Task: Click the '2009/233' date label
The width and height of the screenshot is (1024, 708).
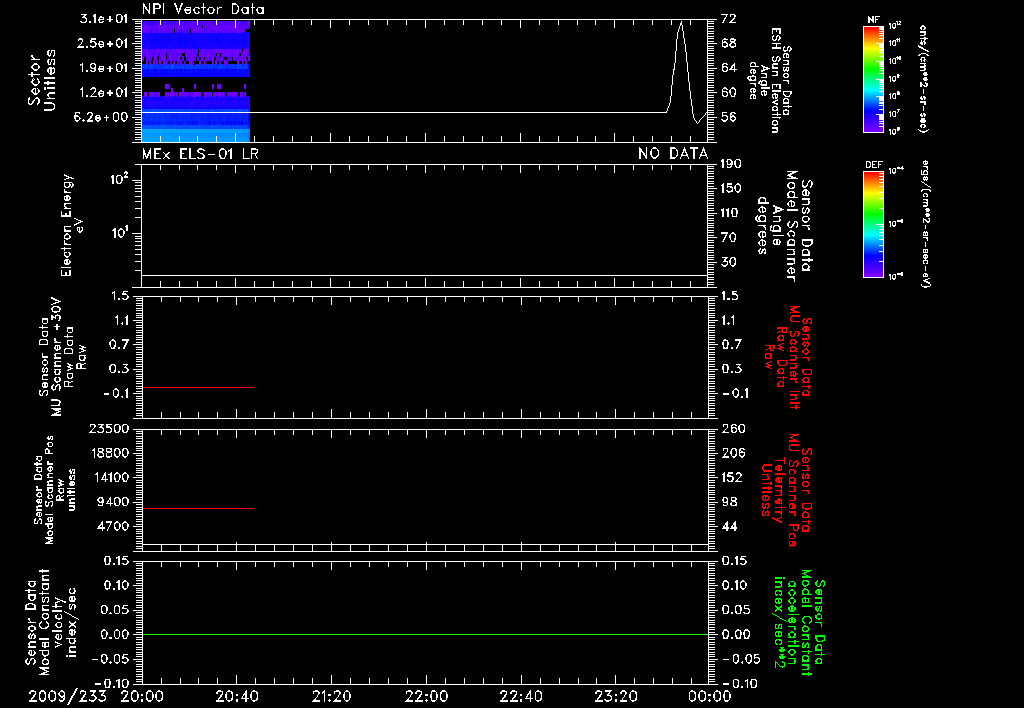Action: 67,696
